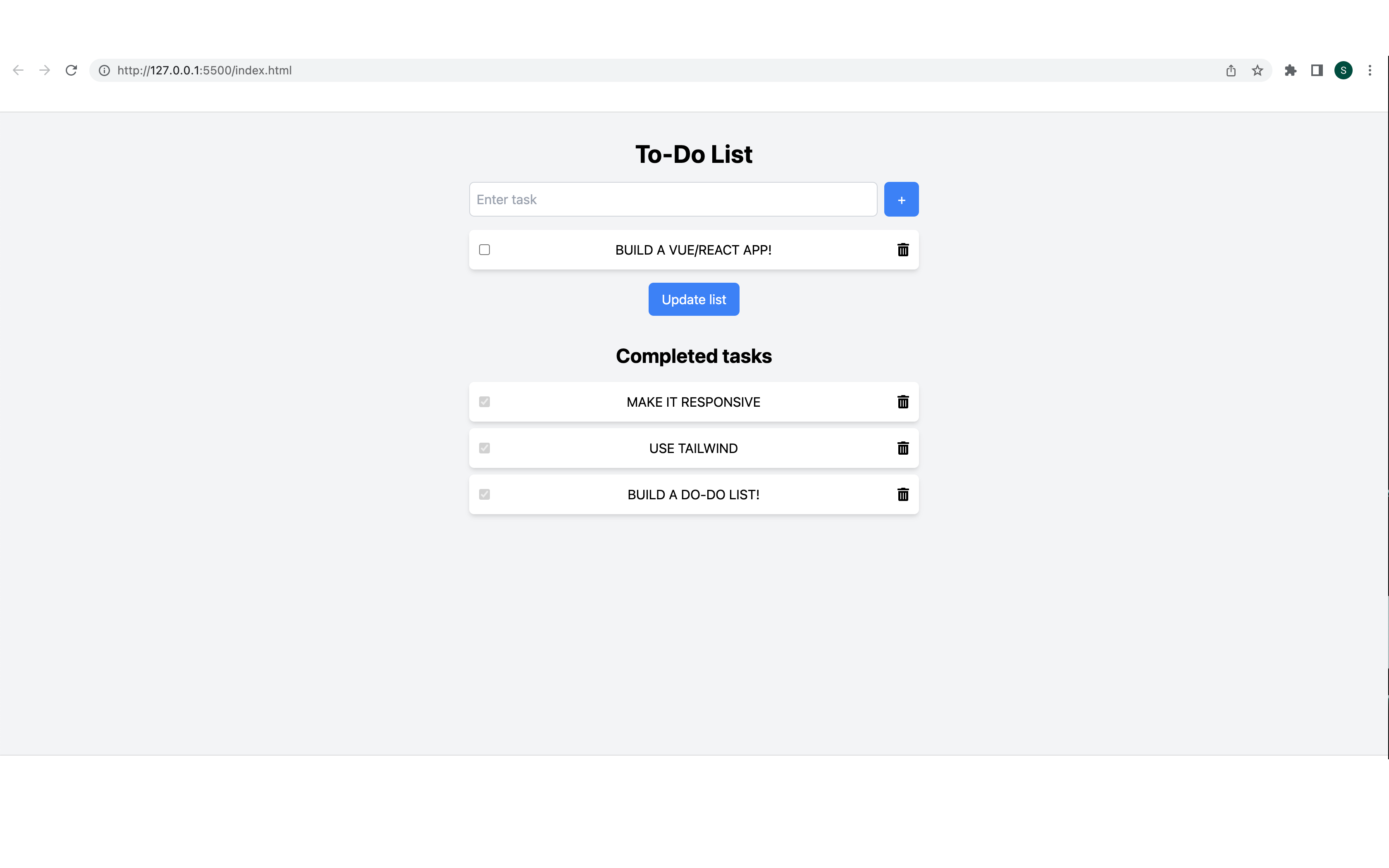1389x868 pixels.
Task: Delete the "USE TAILWIND" completed task
Action: [903, 448]
